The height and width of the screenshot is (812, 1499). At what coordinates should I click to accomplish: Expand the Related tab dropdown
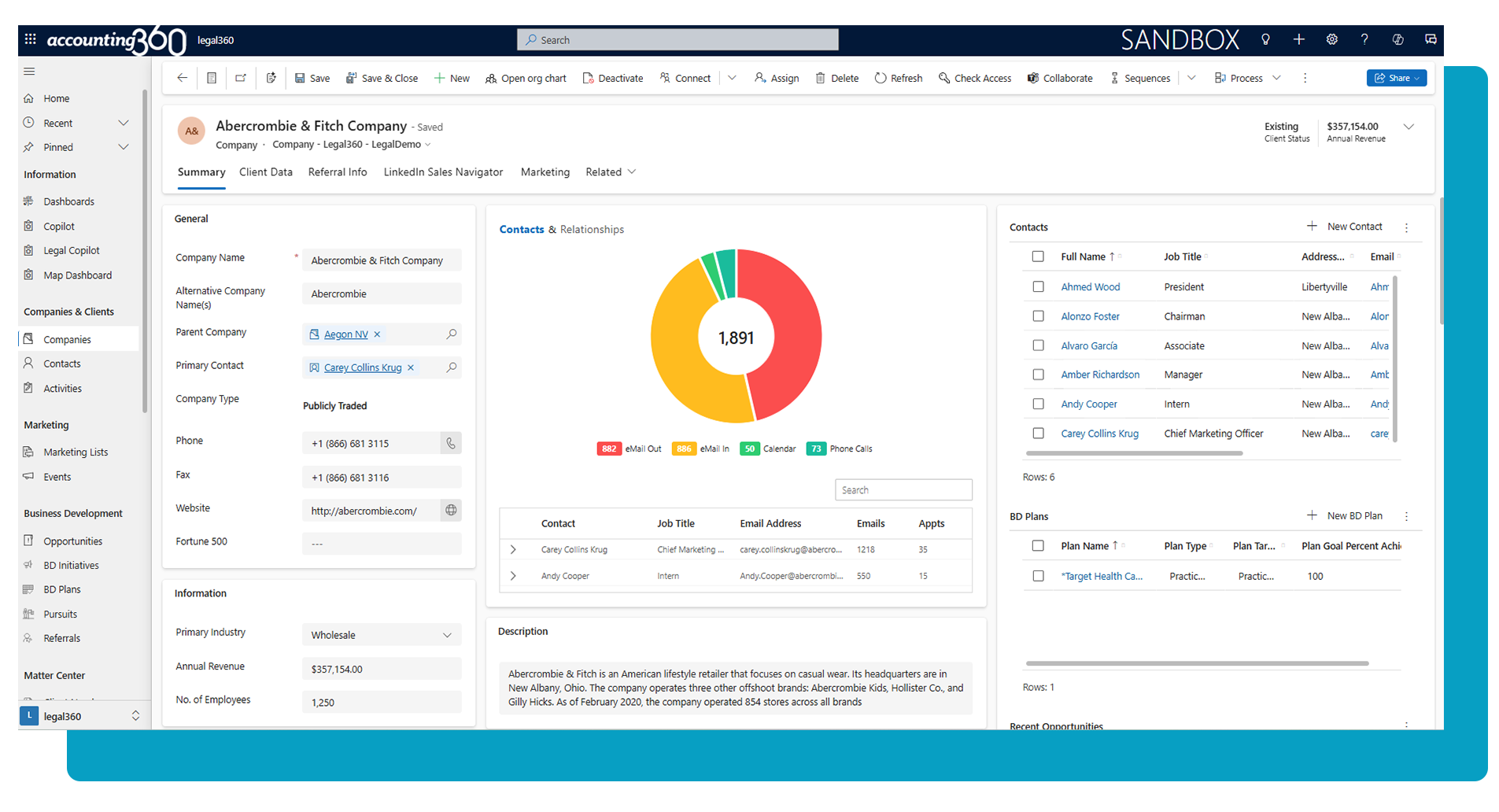611,172
